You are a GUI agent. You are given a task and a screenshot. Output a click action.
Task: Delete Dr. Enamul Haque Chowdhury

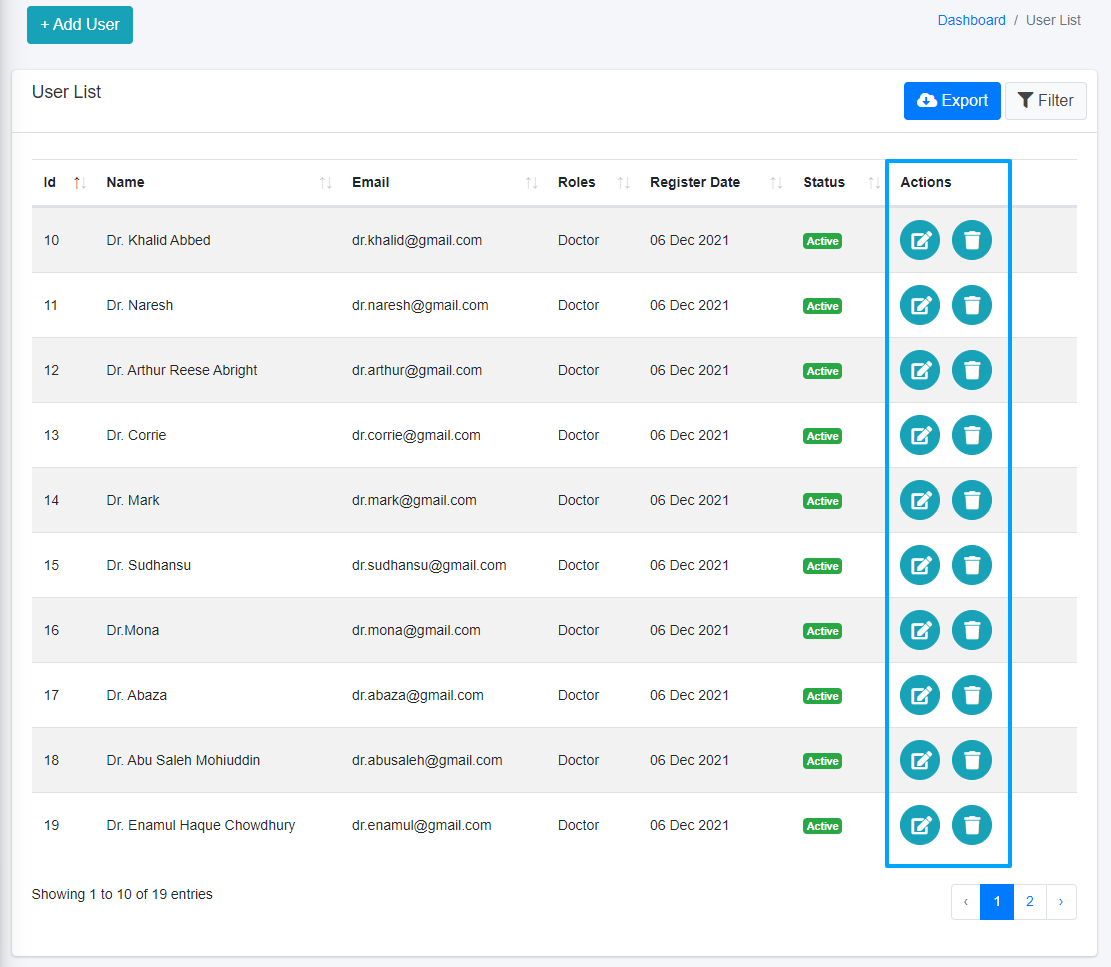(x=971, y=825)
